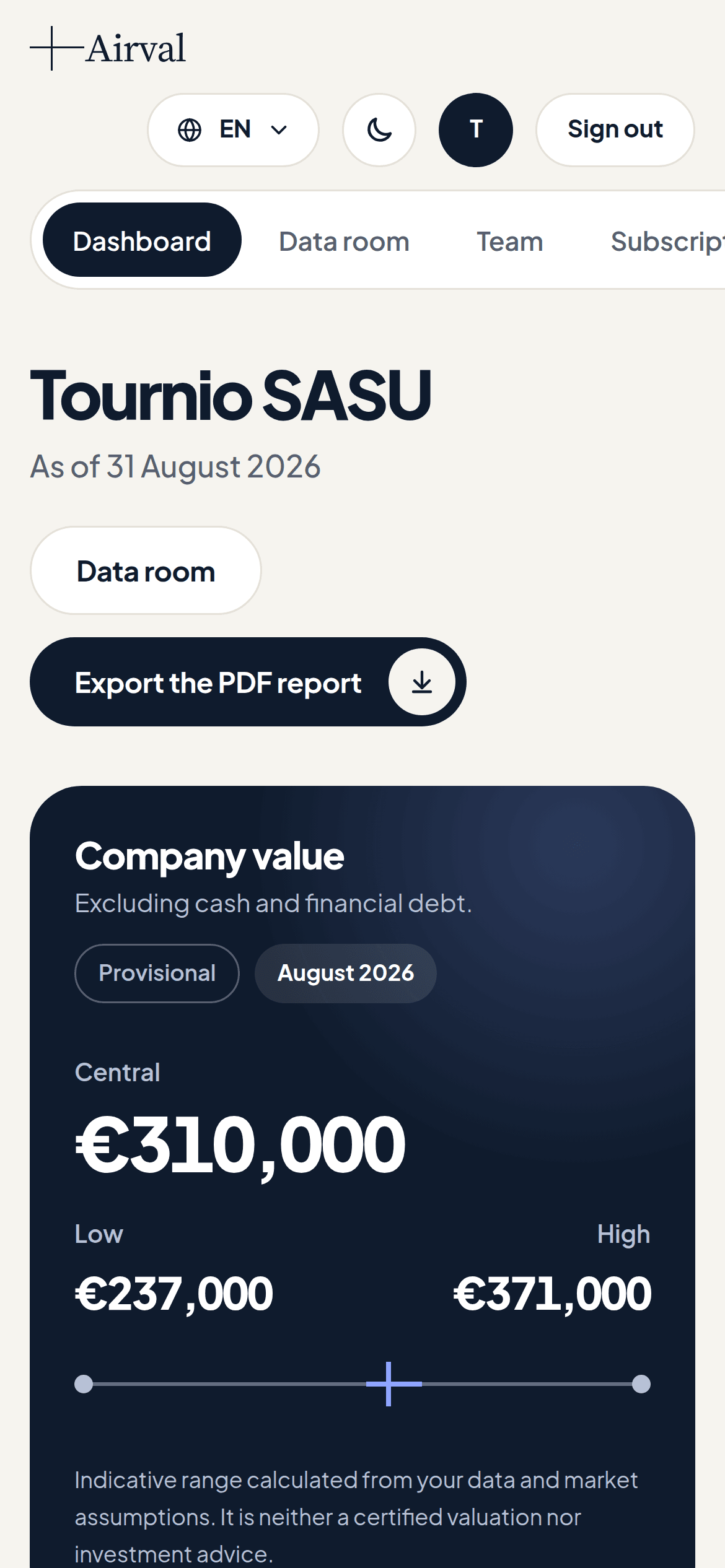Toggle dark mode with moon icon
725x1568 pixels.
[379, 130]
